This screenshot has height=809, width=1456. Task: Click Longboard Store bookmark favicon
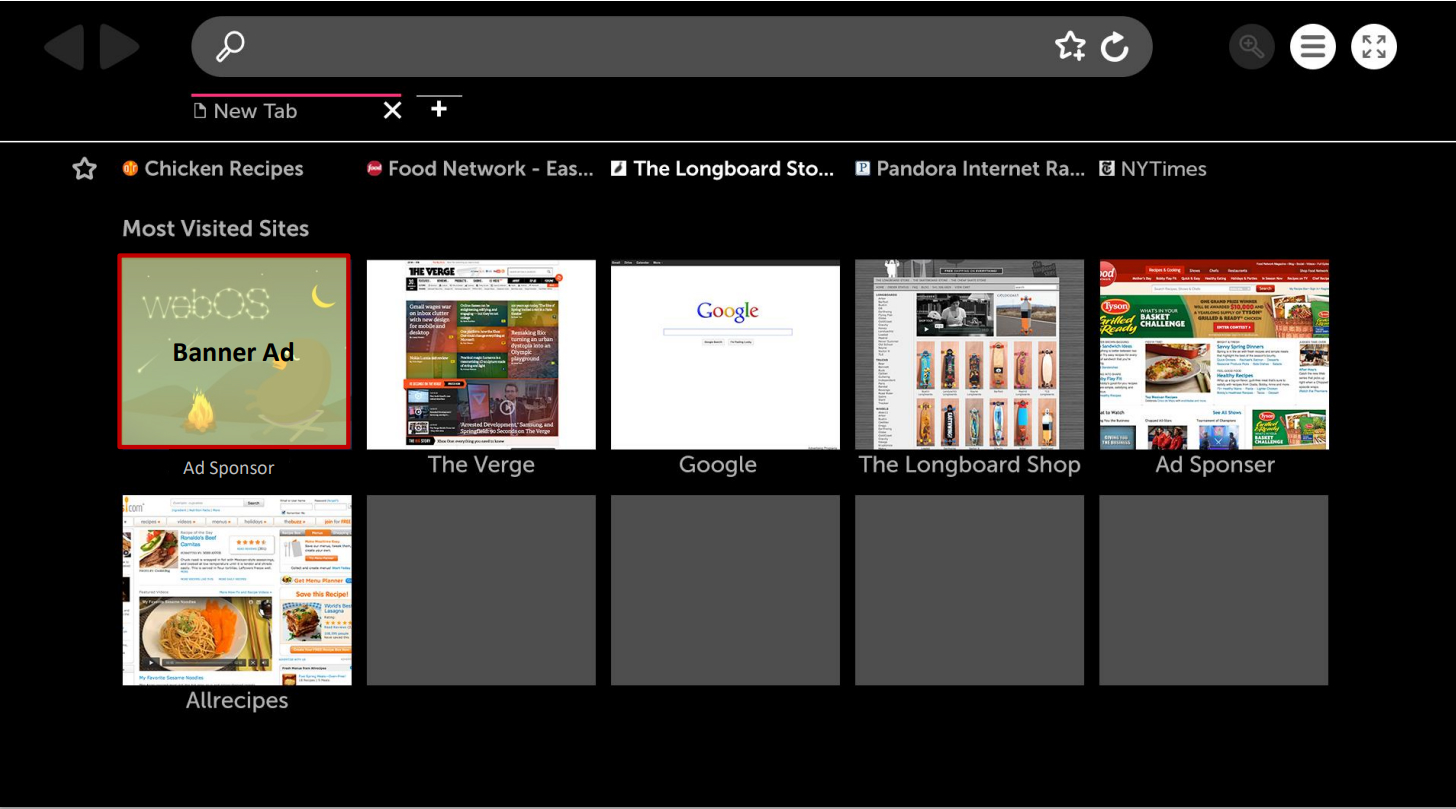coord(619,168)
